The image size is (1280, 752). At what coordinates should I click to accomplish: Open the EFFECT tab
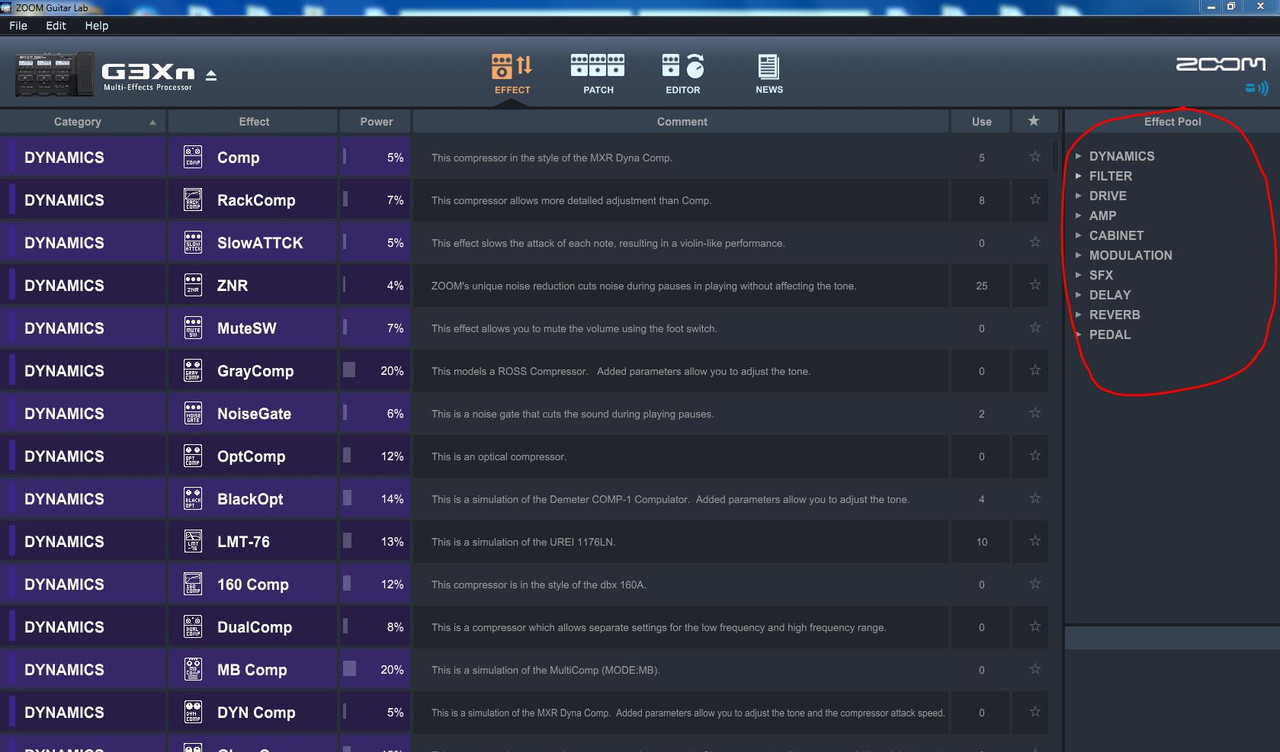pyautogui.click(x=512, y=74)
